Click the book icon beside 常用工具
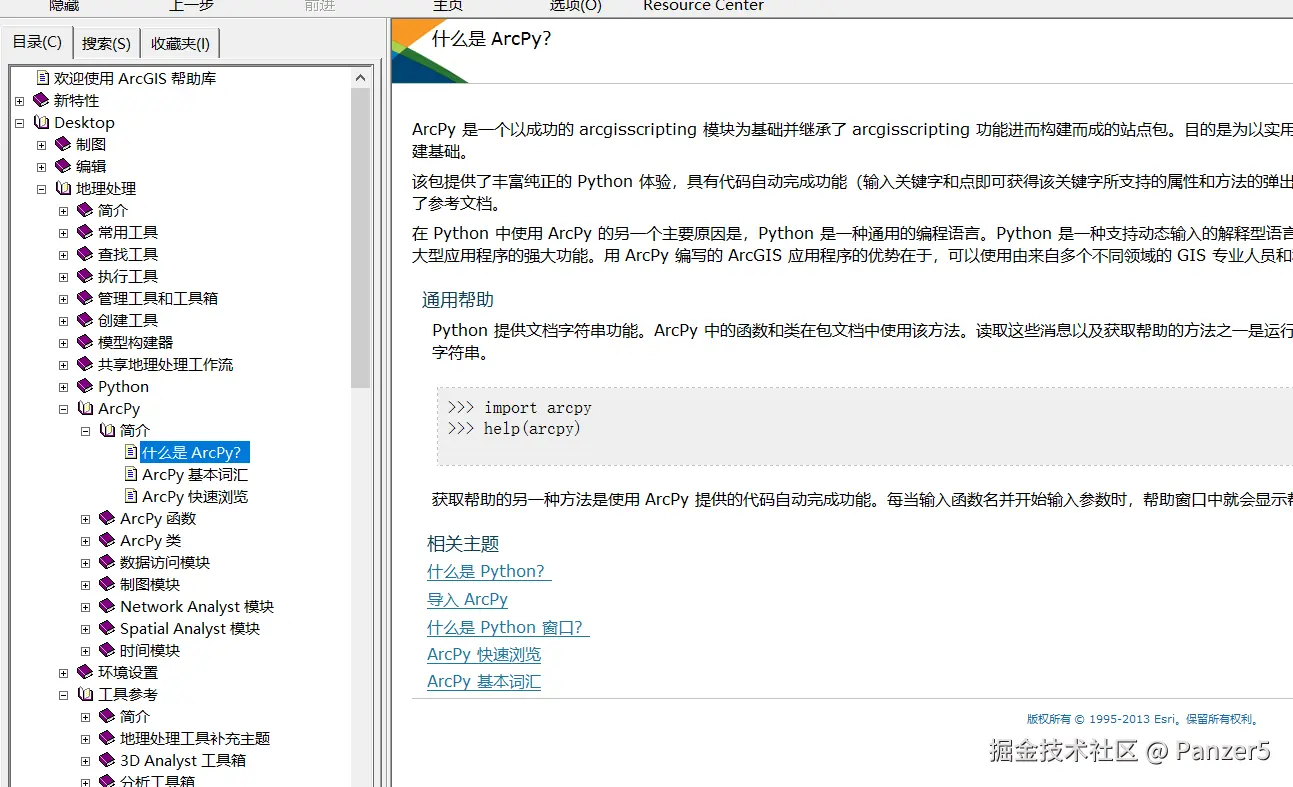The image size is (1293, 787). pyautogui.click(x=85, y=232)
